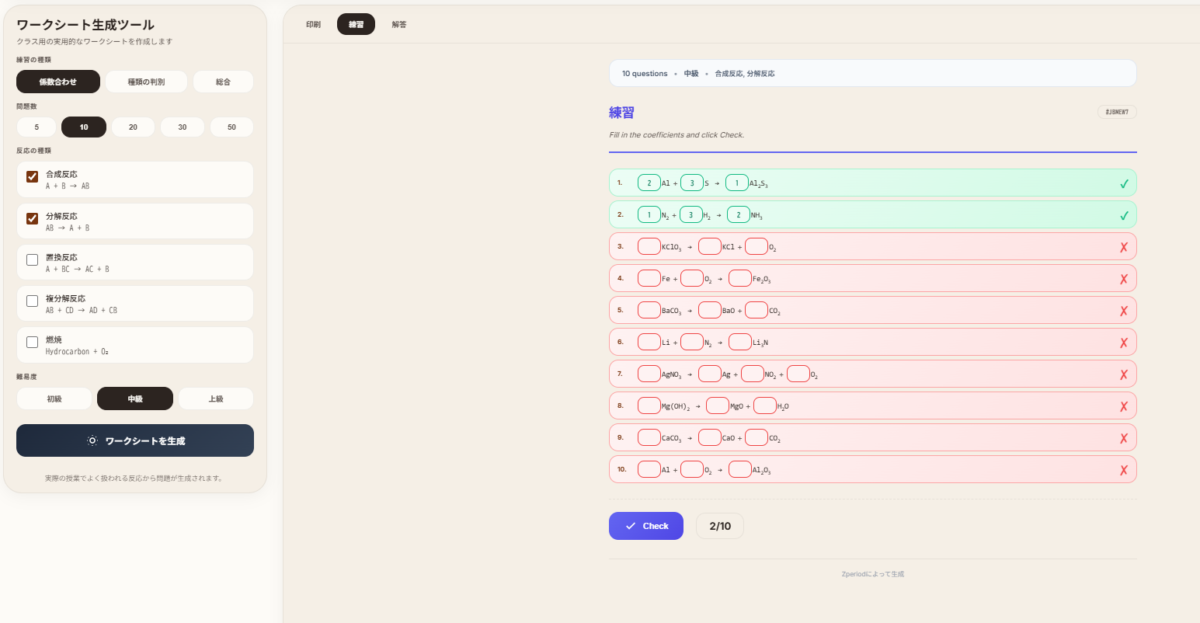Choose 初級 difficulty
Viewport: 1200px width, 623px height.
point(54,399)
